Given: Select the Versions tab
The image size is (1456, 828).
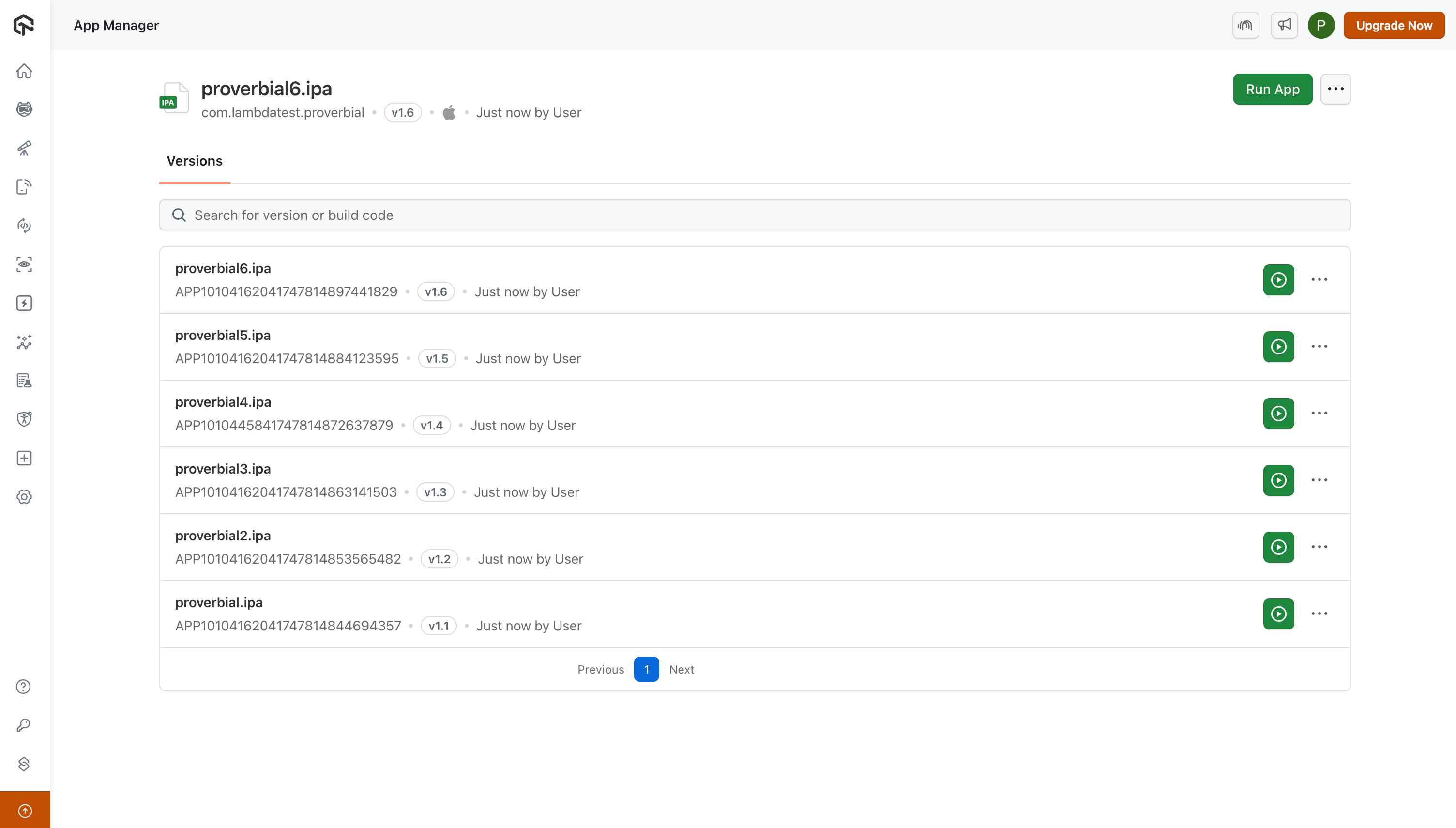Looking at the screenshot, I should 195,161.
